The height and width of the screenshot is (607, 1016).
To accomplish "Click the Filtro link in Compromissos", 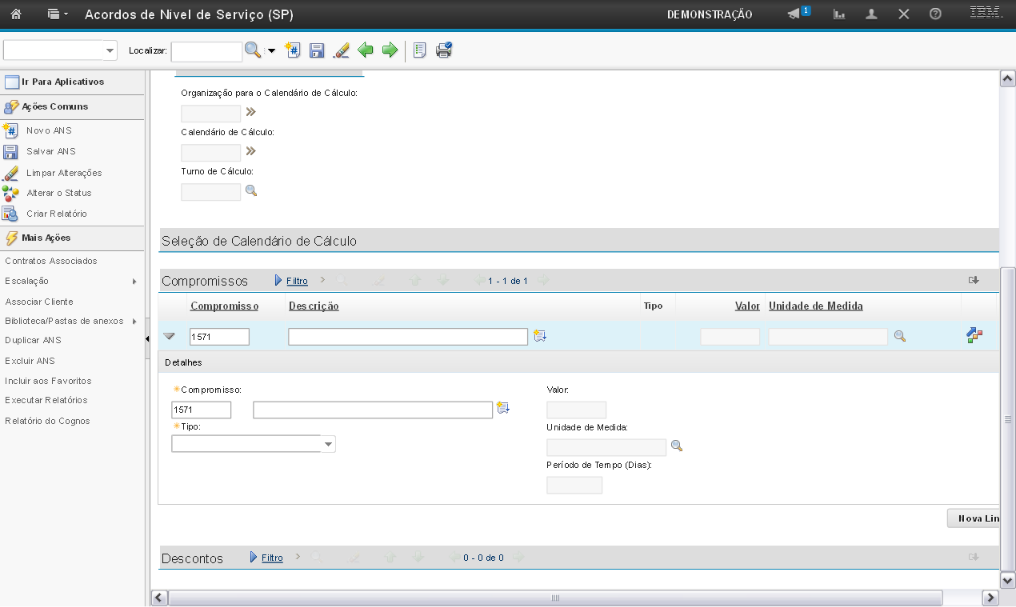I will click(296, 281).
